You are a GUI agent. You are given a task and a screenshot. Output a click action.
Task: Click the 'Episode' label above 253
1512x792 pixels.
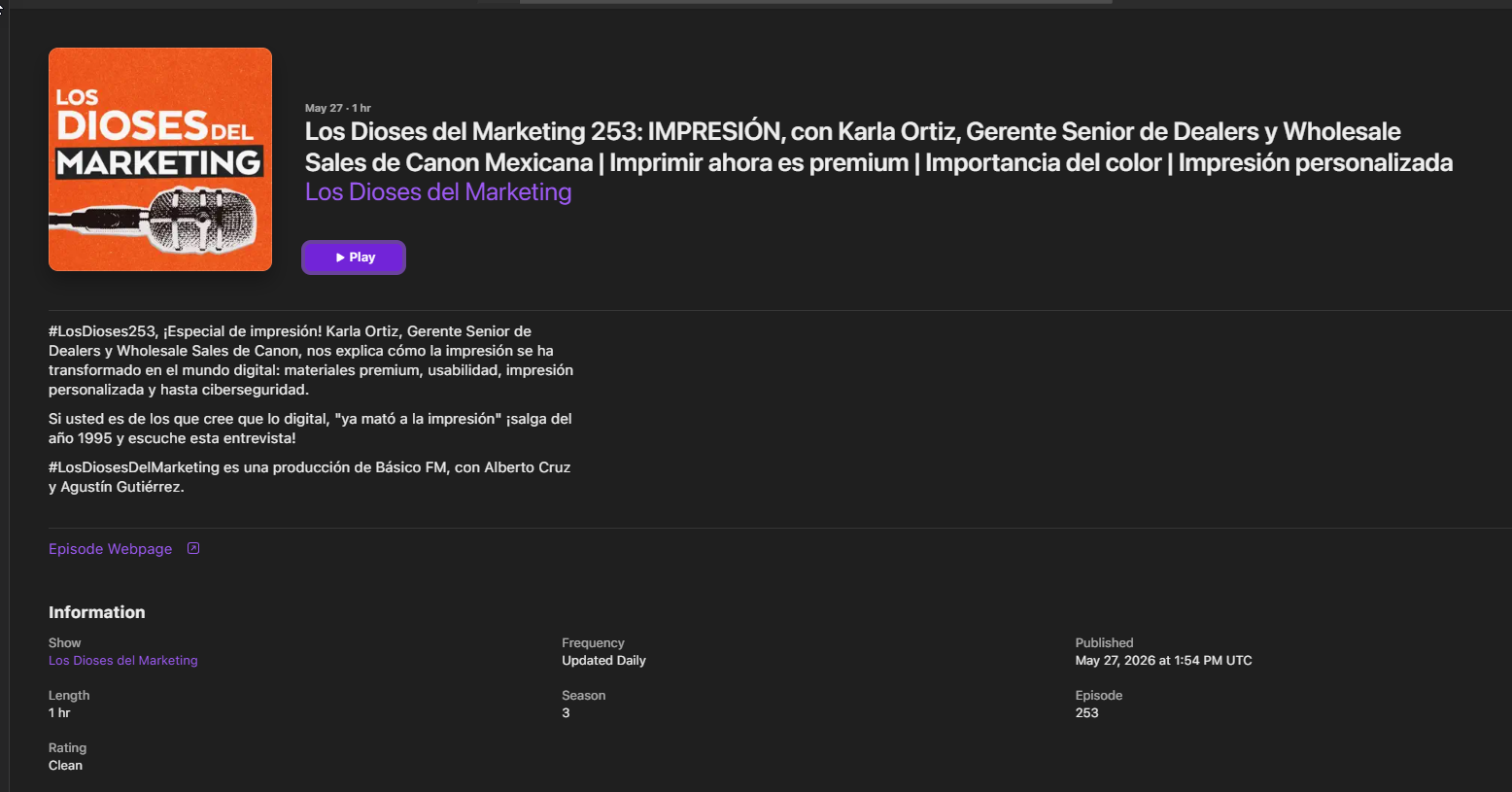1099,696
